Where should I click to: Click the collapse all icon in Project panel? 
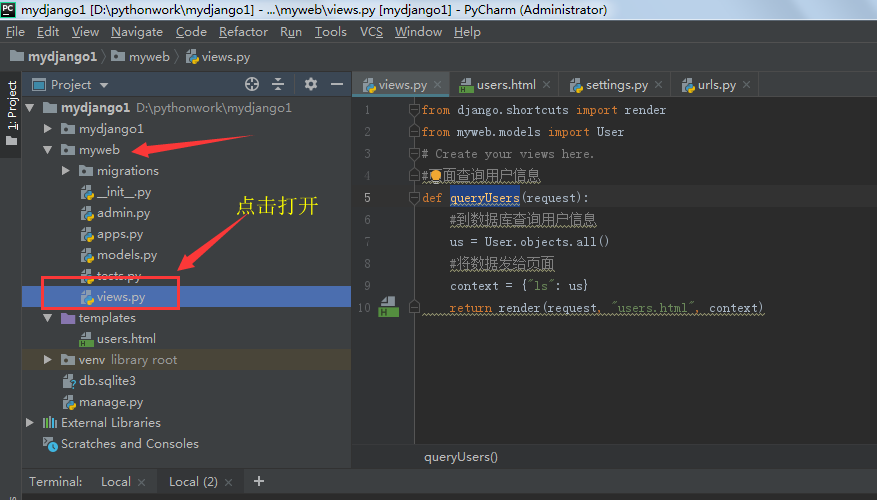click(278, 84)
